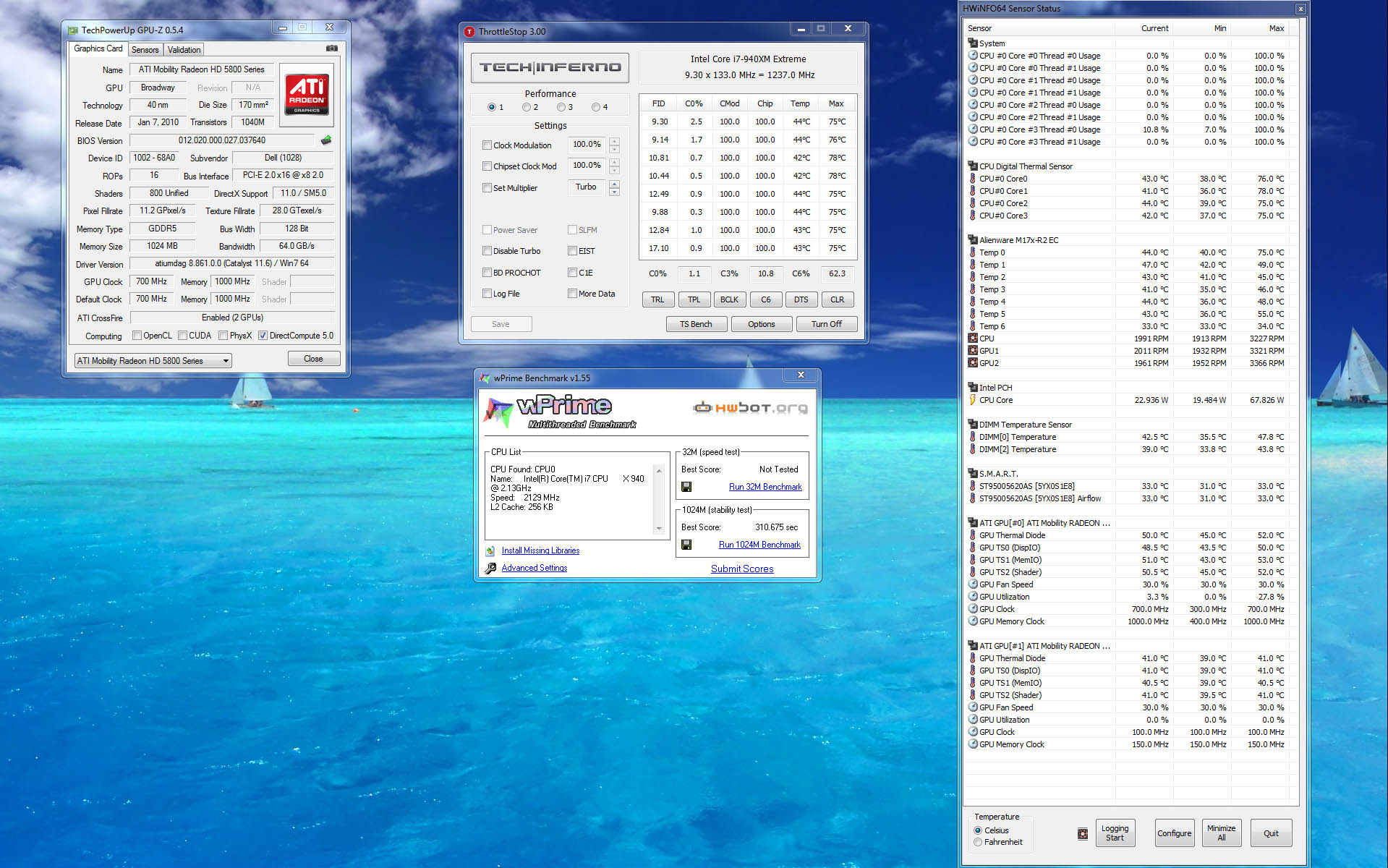Enable the Chipset Clock Mod checkbox

[487, 166]
